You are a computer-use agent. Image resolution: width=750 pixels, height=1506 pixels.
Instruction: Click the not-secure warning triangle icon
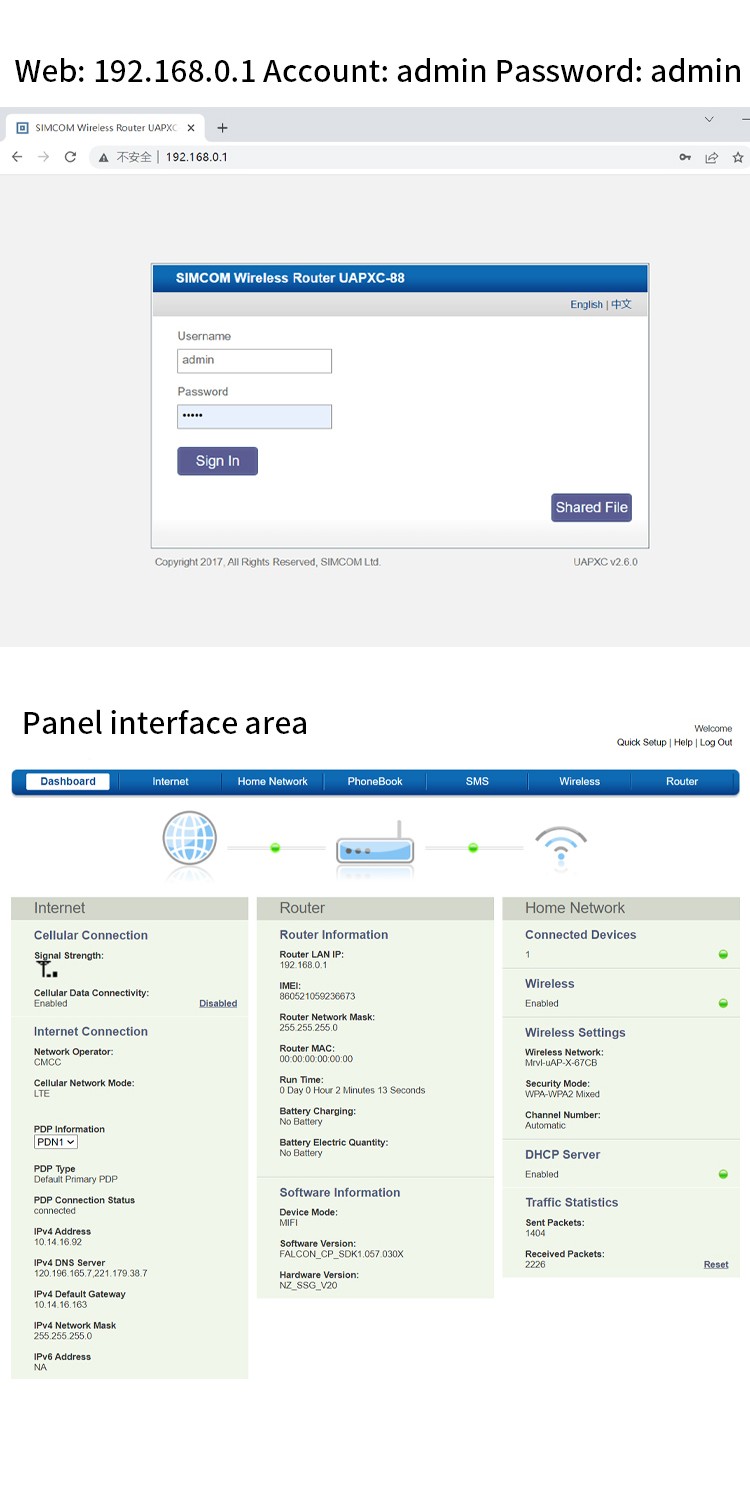click(103, 157)
